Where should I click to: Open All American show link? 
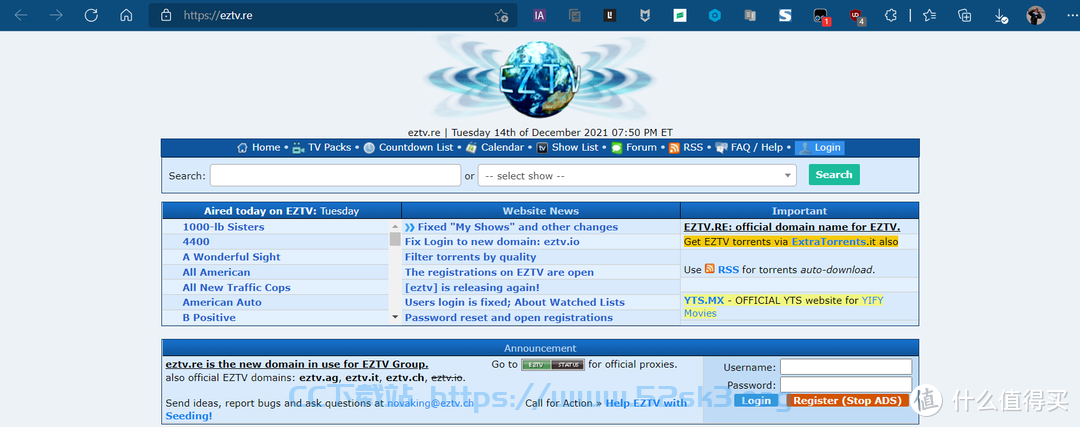[x=216, y=272]
